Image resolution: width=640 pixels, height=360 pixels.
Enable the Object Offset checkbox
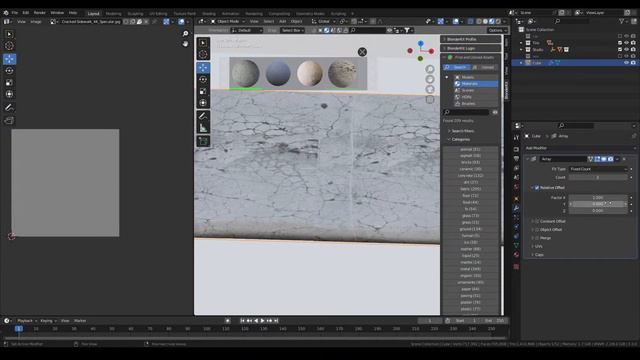537,230
